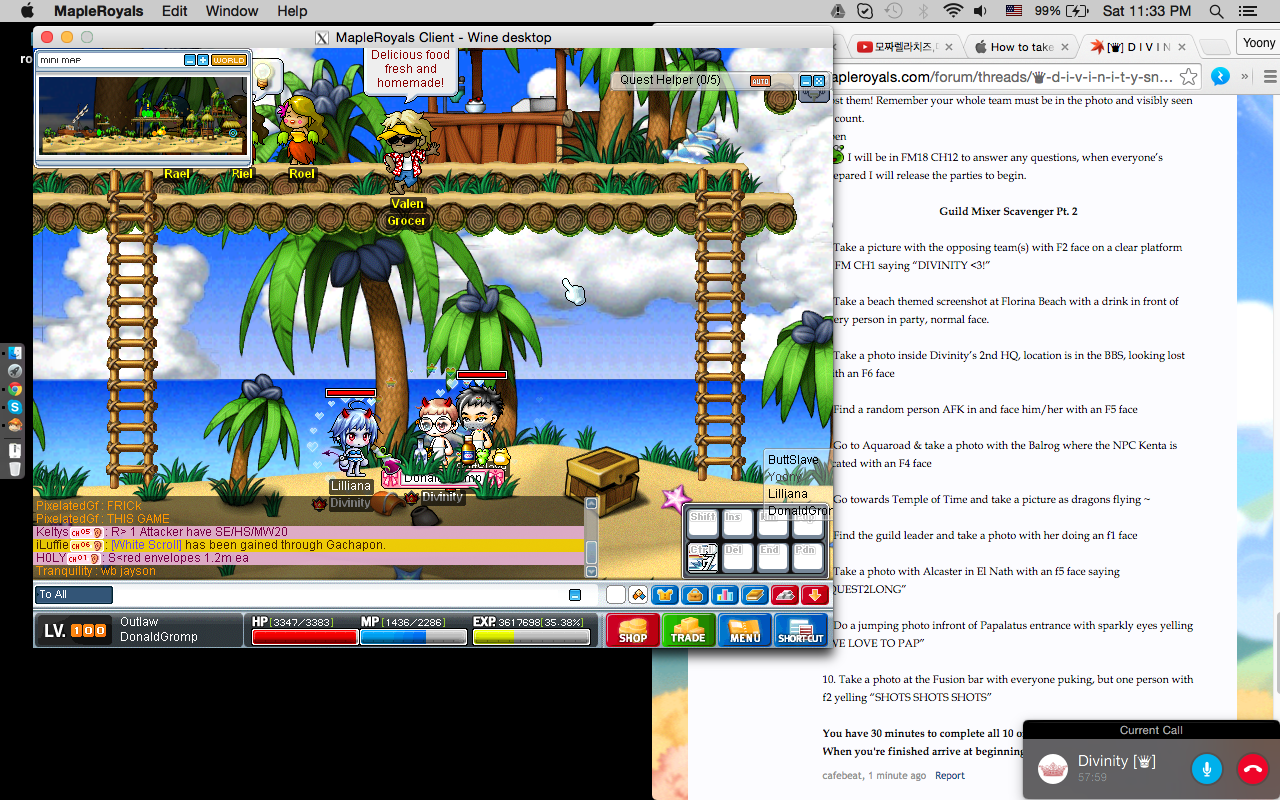This screenshot has width=1280, height=800.
Task: Open the SHORTCUT button in game
Action: [800, 629]
